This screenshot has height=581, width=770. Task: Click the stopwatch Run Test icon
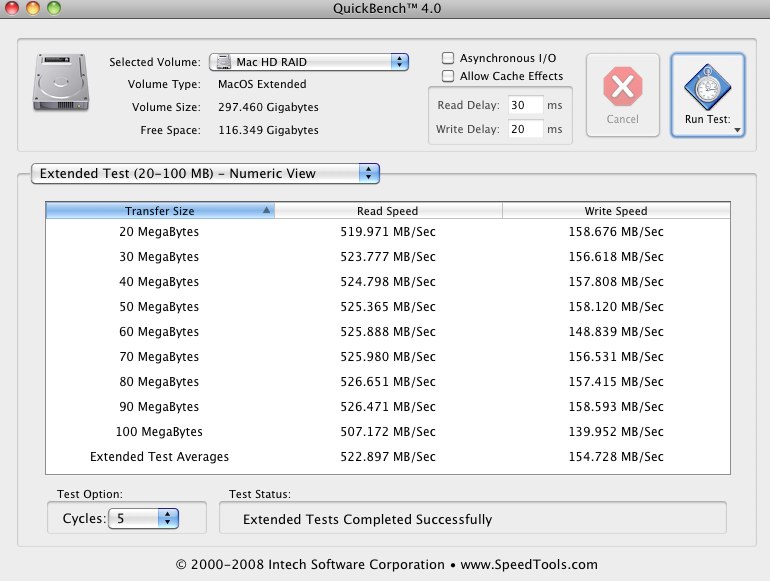point(708,87)
